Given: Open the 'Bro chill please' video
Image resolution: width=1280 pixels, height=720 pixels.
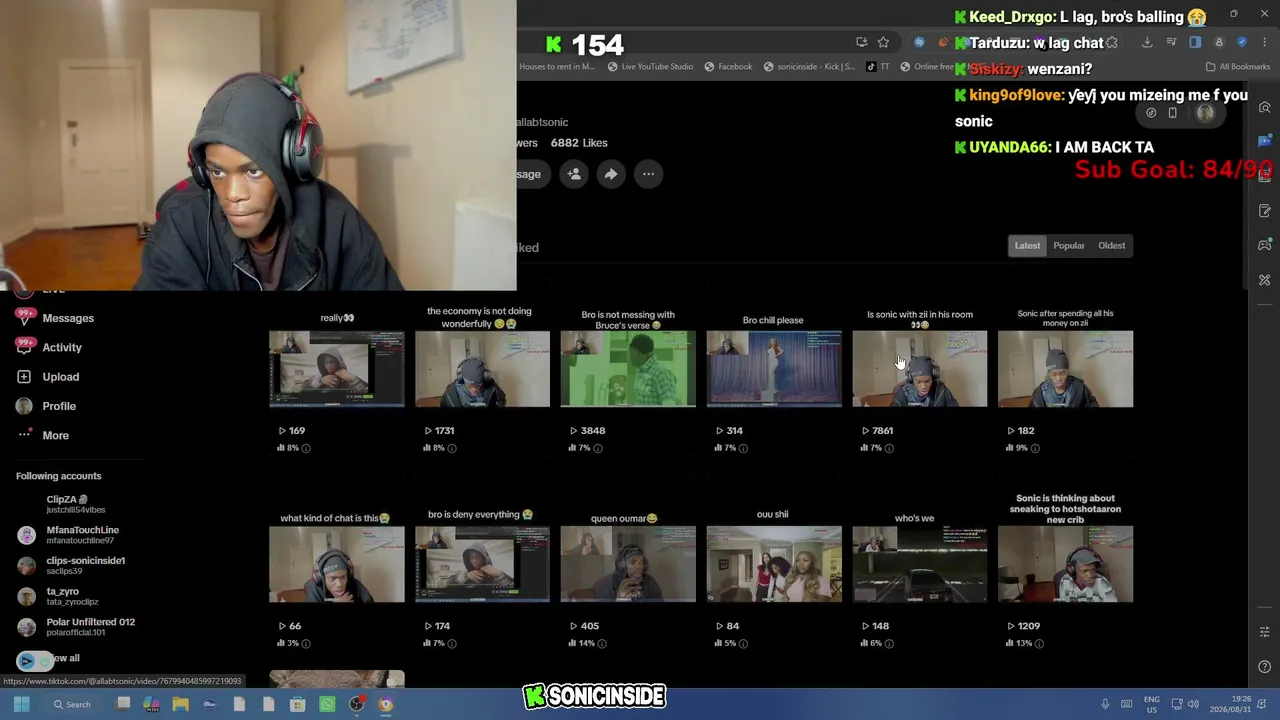Looking at the screenshot, I should tap(774, 369).
